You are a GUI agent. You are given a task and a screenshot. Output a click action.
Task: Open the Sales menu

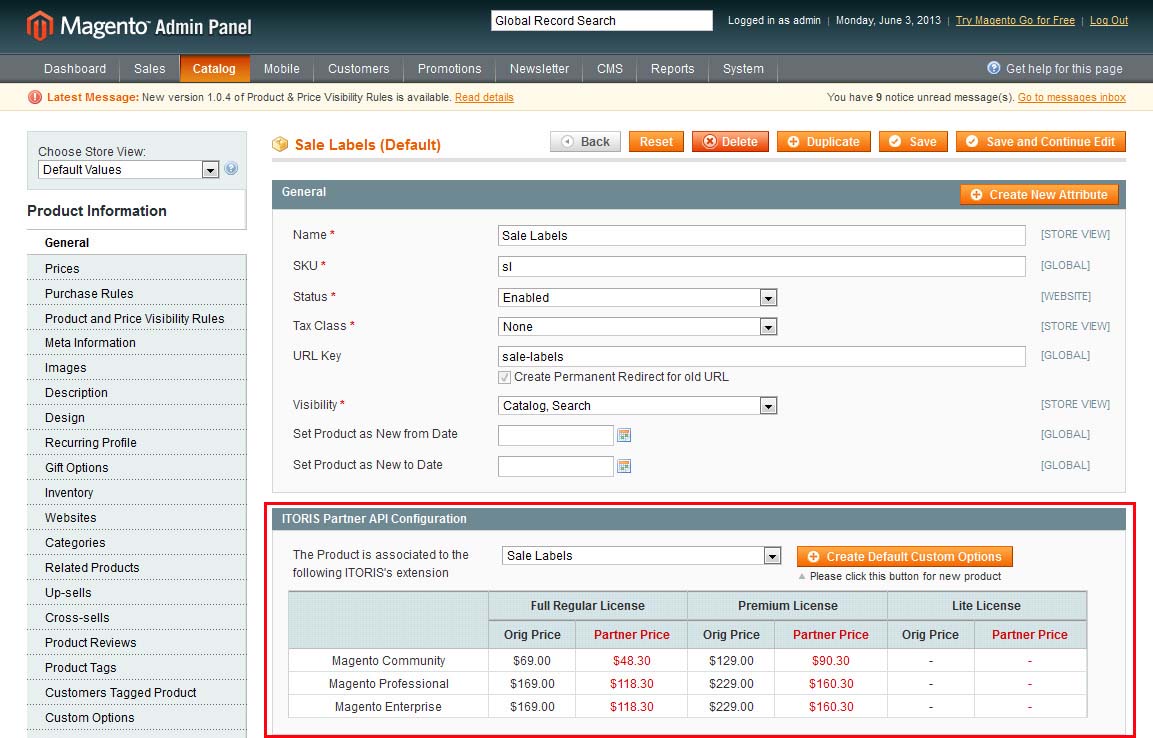[149, 68]
